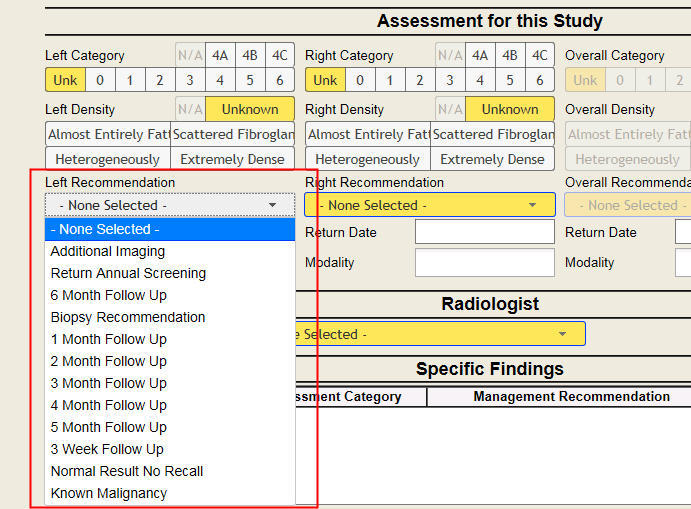The image size is (691, 509).
Task: Set Left Density to Unknown
Action: tap(250, 109)
